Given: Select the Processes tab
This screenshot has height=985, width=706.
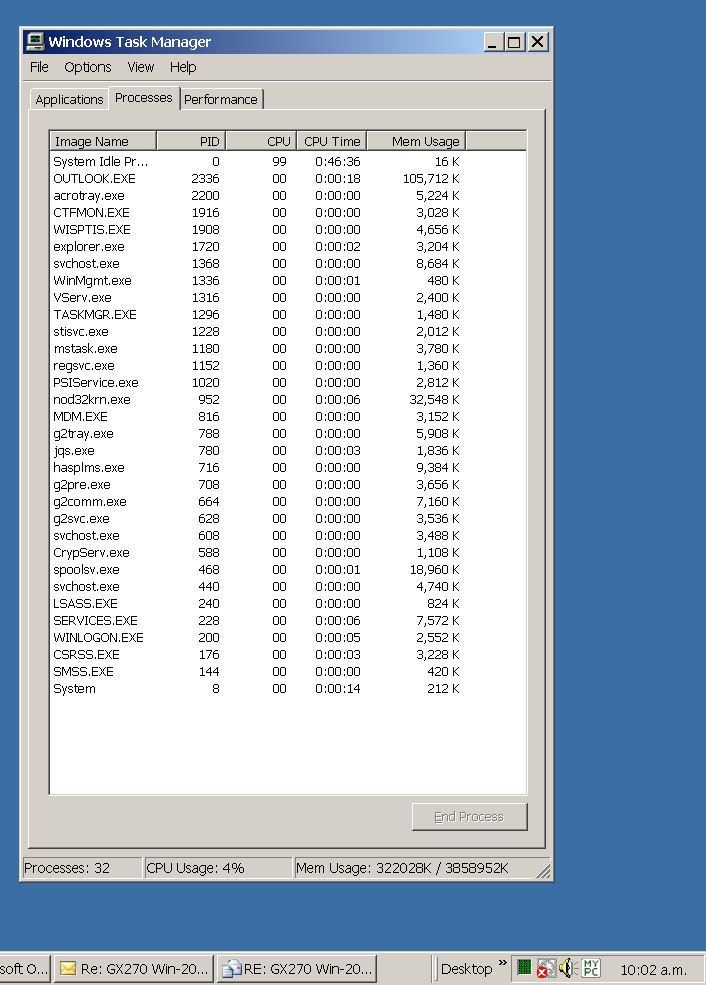Looking at the screenshot, I should 144,97.
